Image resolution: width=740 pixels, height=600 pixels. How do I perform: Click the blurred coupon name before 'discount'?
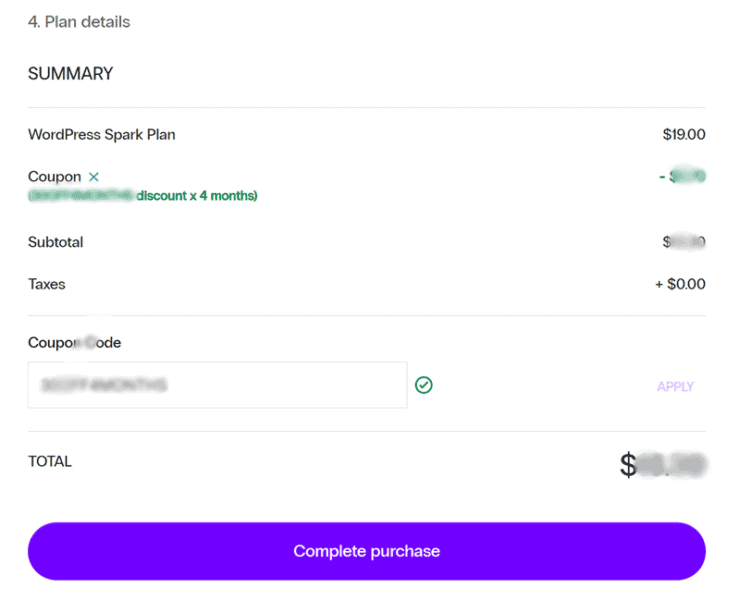[x=81, y=195]
